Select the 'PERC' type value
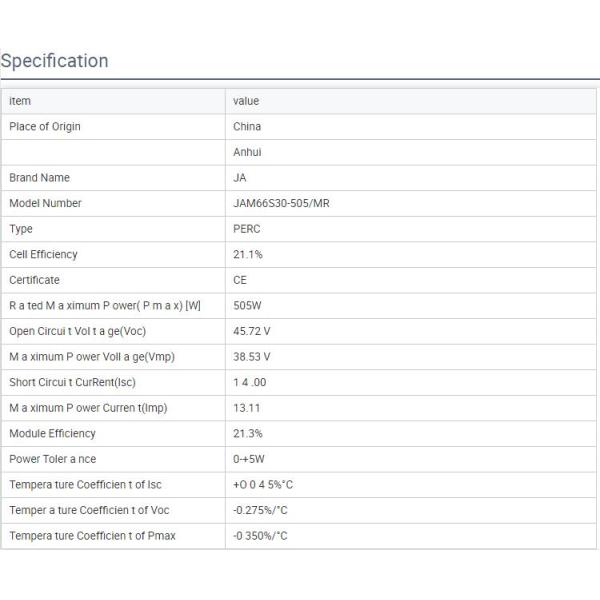The height and width of the screenshot is (600, 600). [247, 229]
